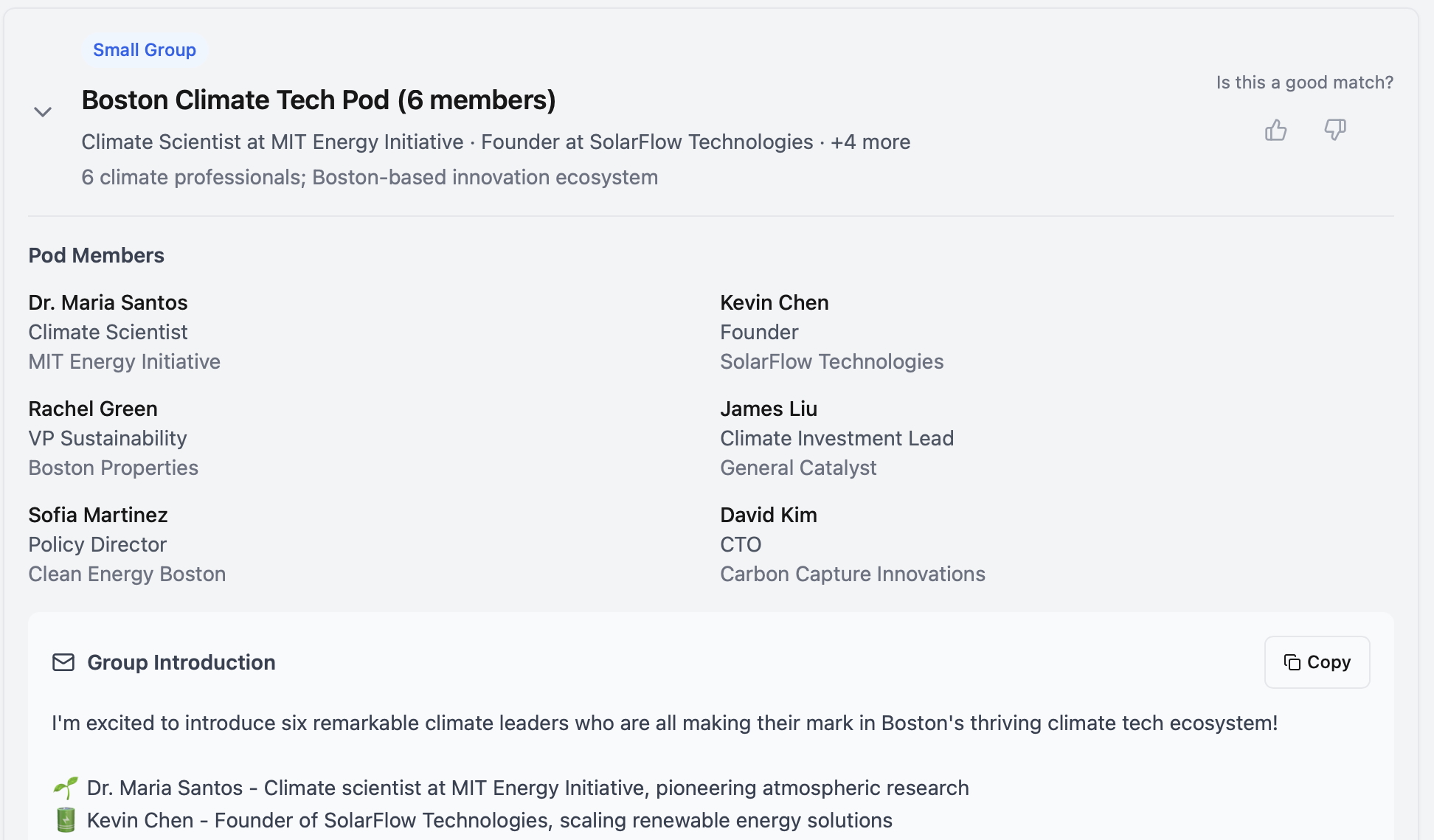
Task: Click the thumbs up icon
Action: [x=1275, y=130]
